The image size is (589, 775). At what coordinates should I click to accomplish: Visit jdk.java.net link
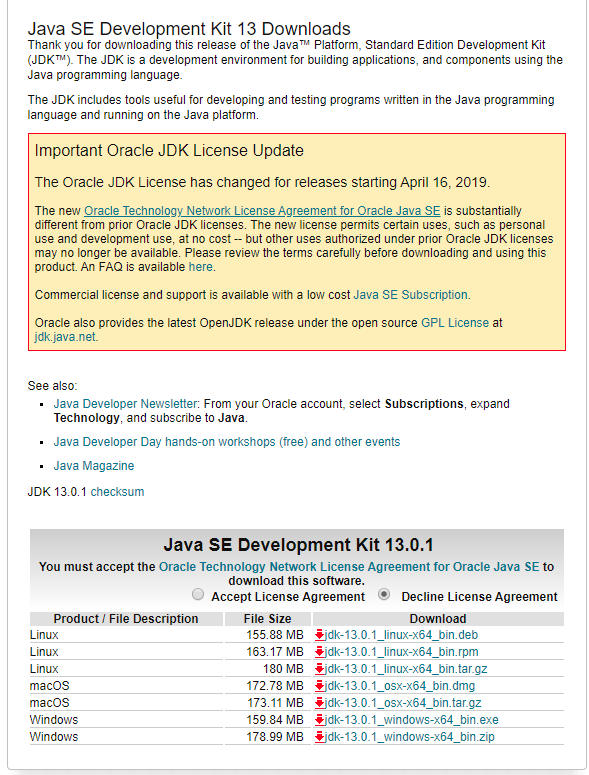click(65, 337)
